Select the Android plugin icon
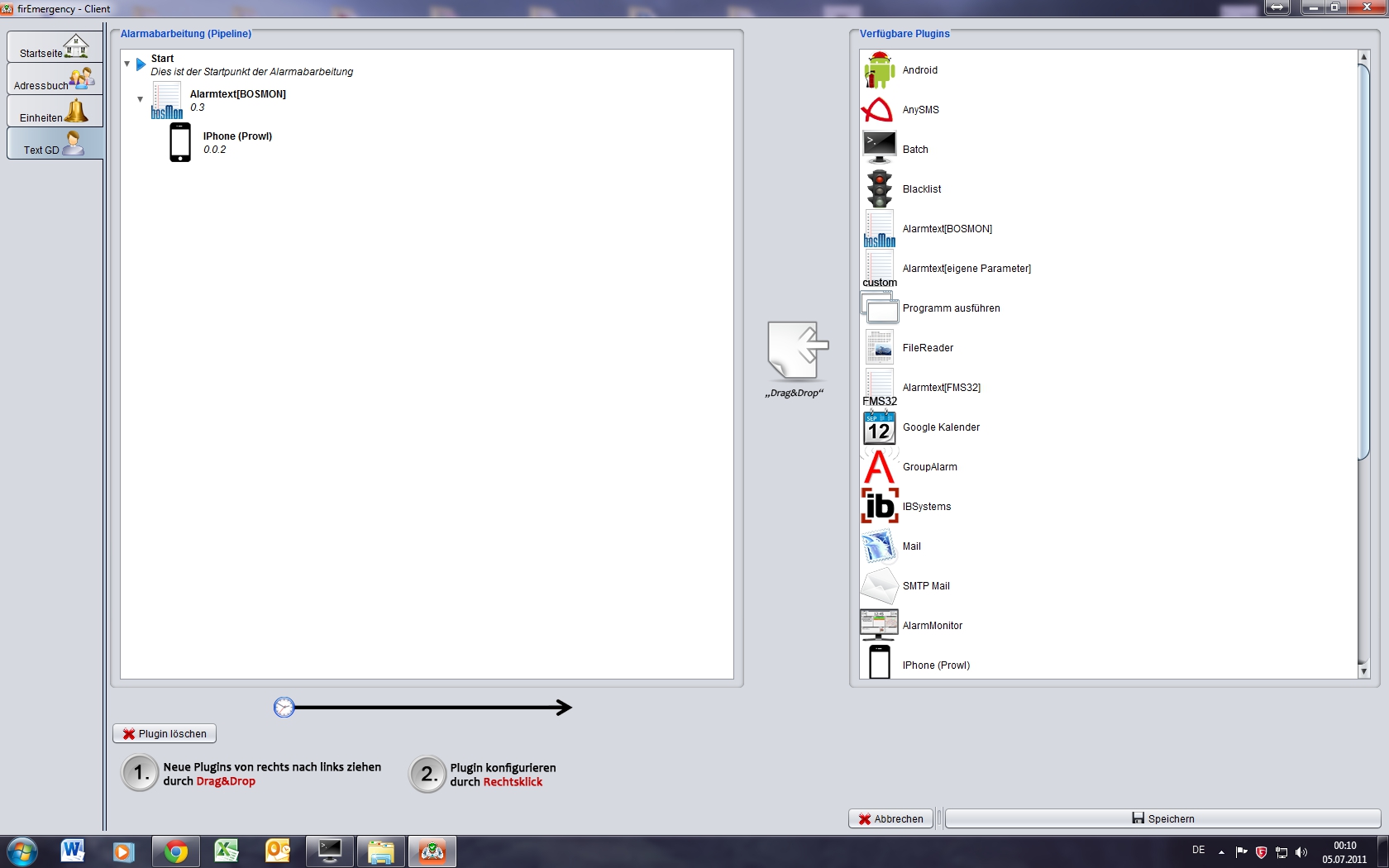 (879, 70)
